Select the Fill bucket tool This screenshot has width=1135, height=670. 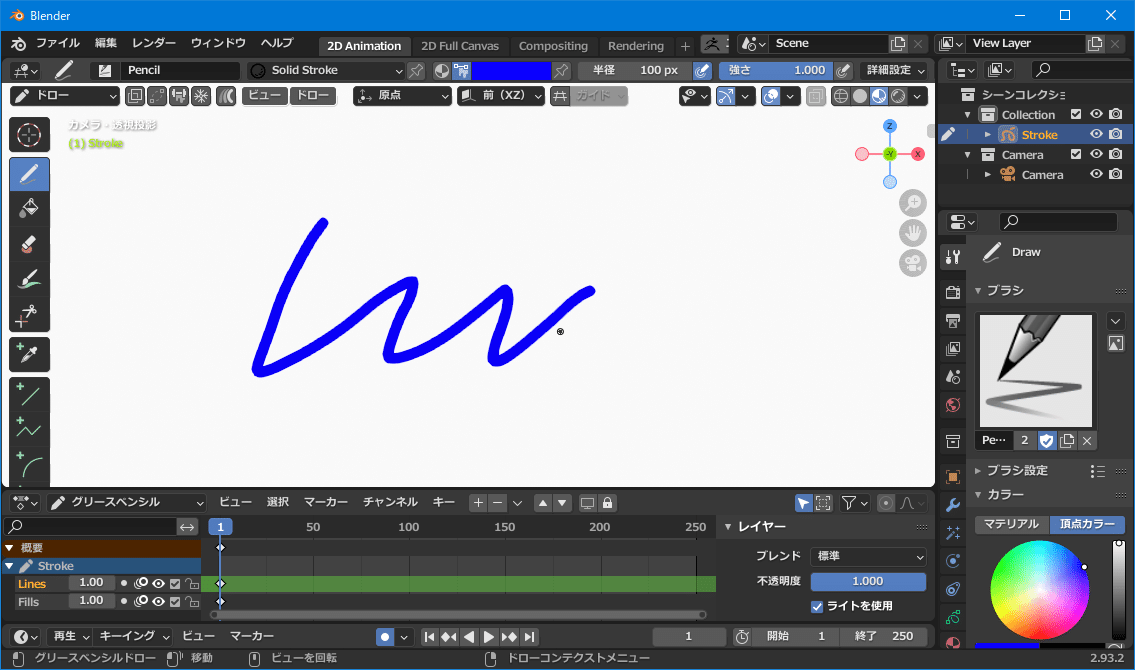[x=29, y=209]
